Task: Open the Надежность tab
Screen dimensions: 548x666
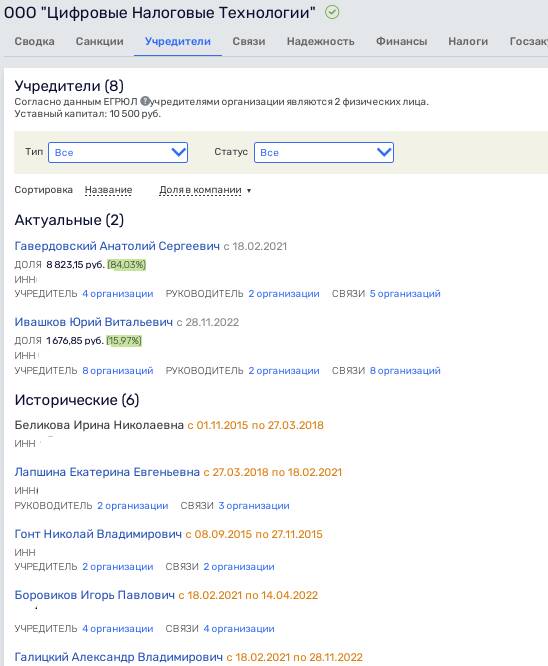Action: 320,41
